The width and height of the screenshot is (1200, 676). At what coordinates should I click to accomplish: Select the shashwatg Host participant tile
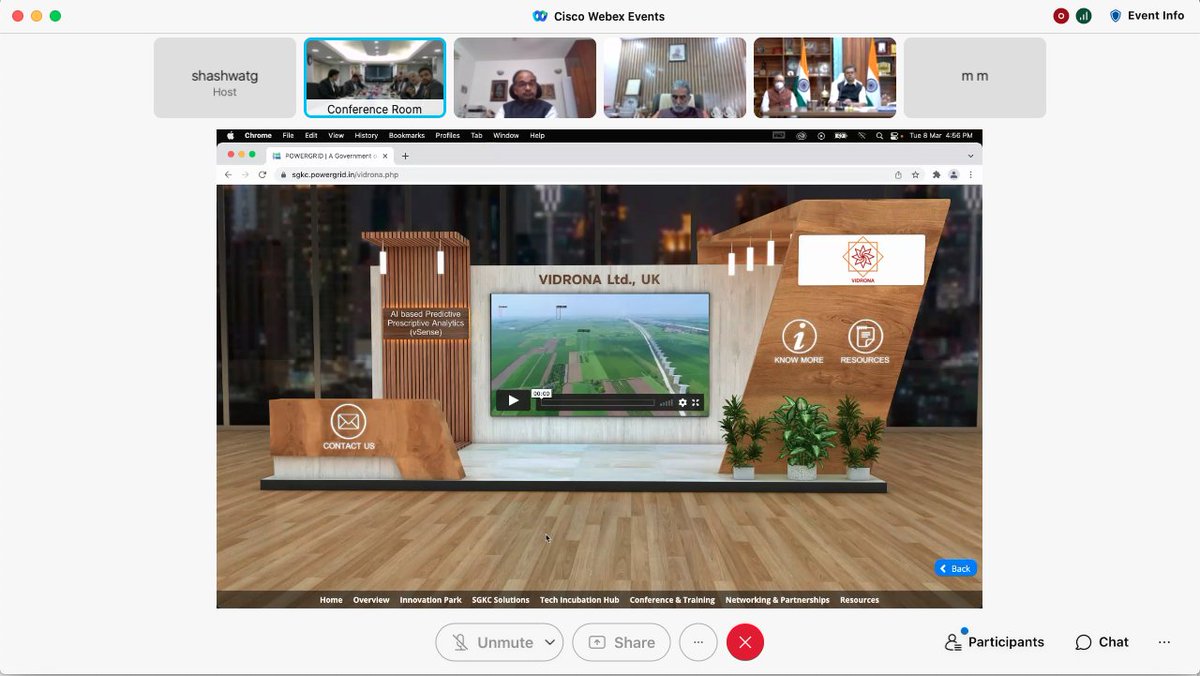click(225, 78)
